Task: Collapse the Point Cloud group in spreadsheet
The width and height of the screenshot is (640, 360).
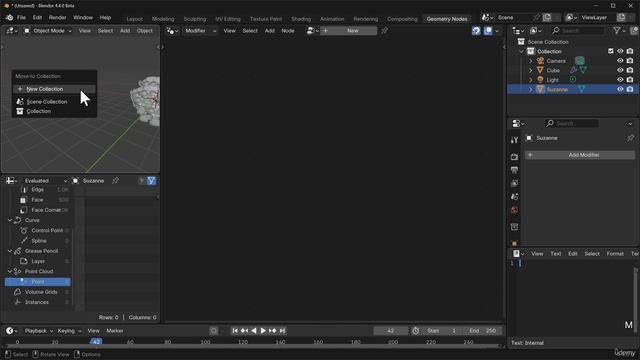Action: pyautogui.click(x=9, y=271)
